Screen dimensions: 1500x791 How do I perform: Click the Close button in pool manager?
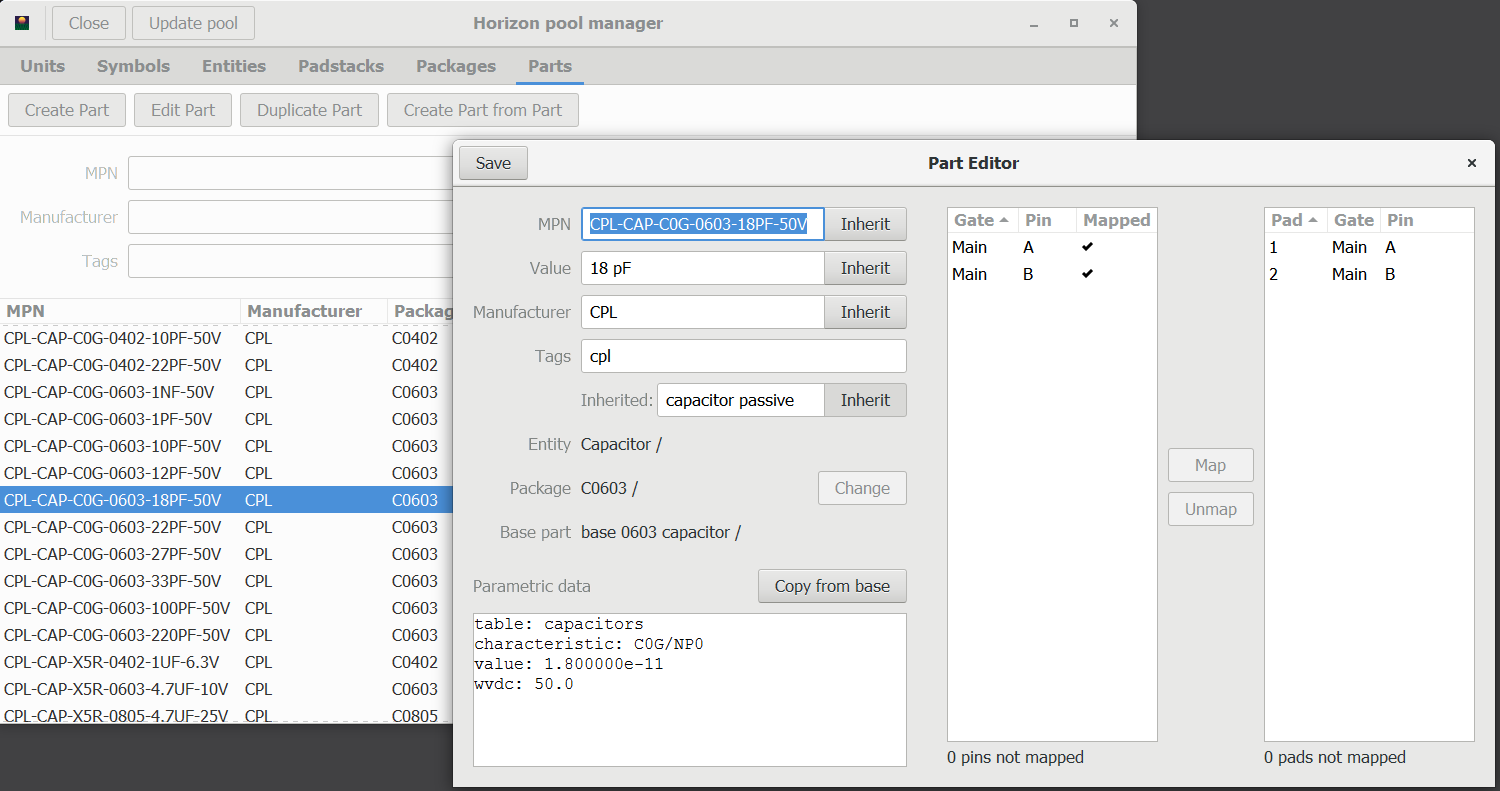coord(89,23)
